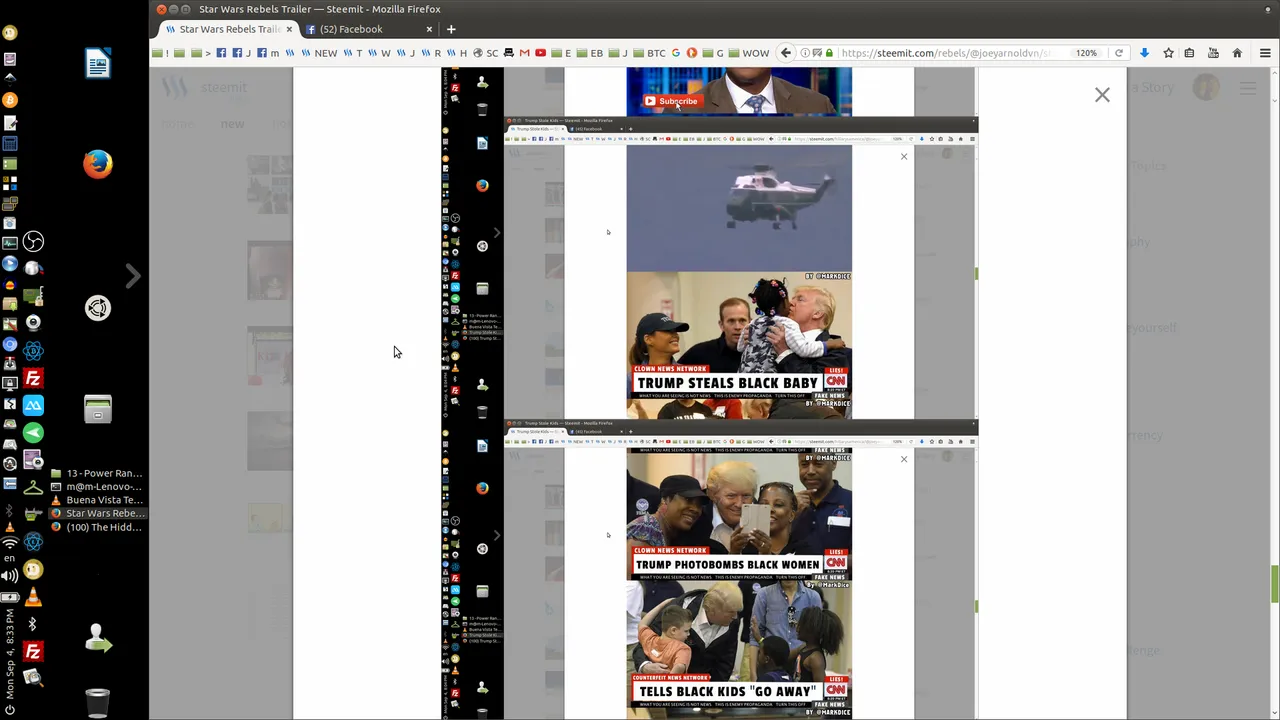Reload the current page
The height and width of the screenshot is (720, 1280).
tap(1119, 53)
